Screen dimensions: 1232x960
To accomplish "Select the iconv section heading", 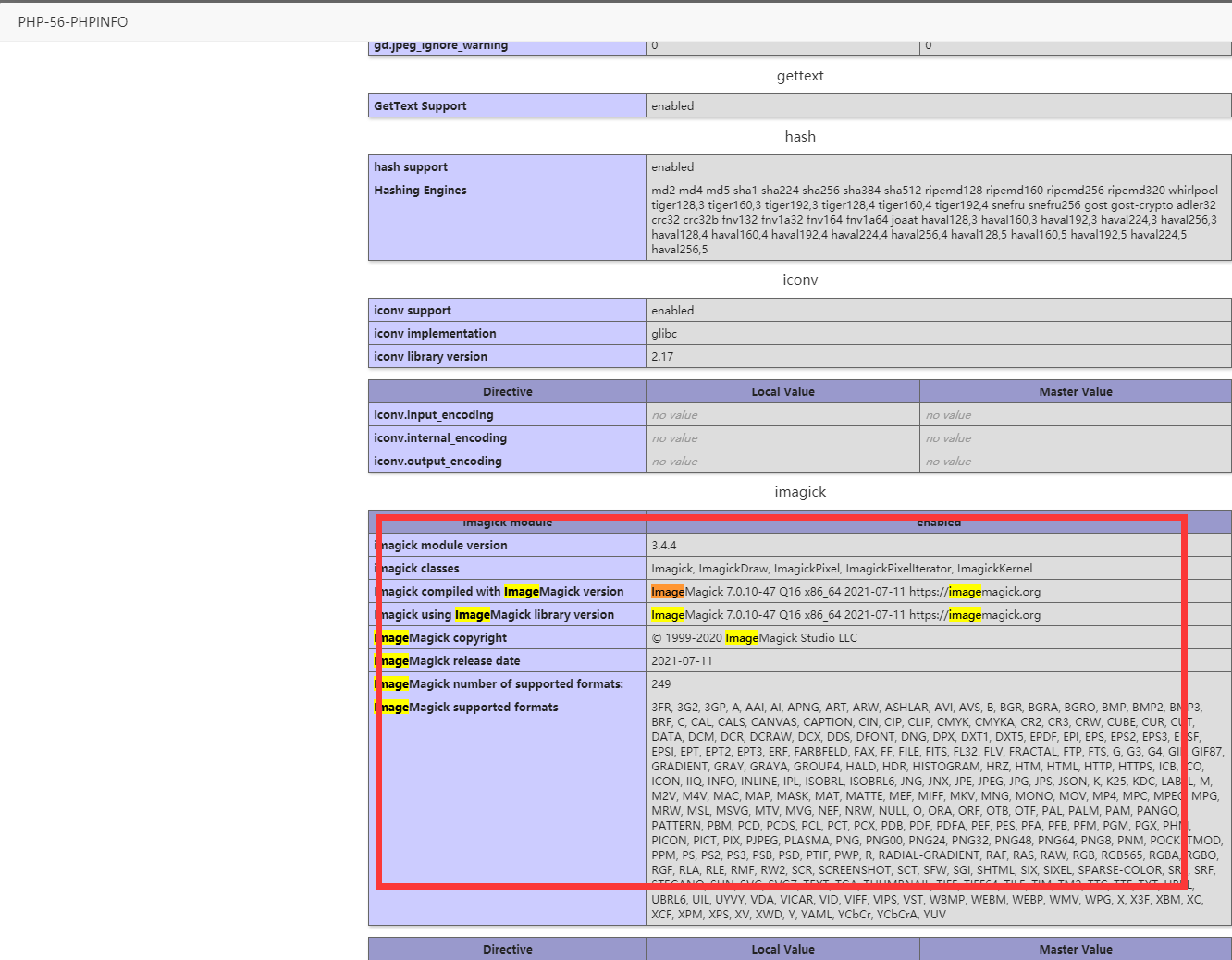I will pyautogui.click(x=800, y=280).
